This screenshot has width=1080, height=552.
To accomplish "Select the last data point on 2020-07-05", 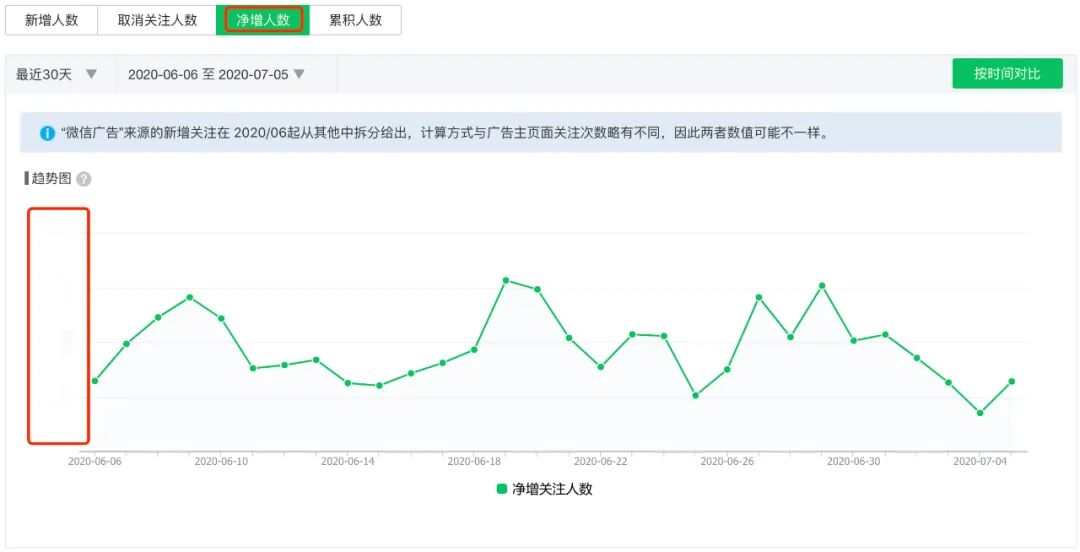I will 1012,381.
